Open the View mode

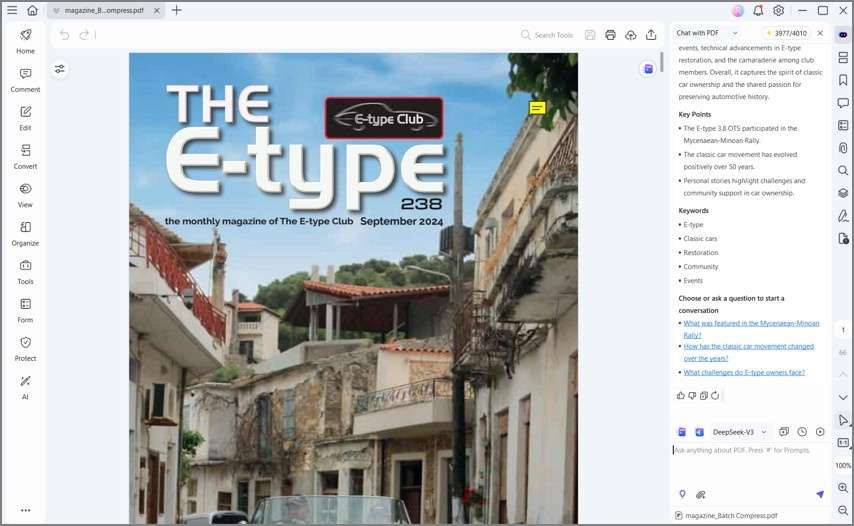tap(25, 195)
